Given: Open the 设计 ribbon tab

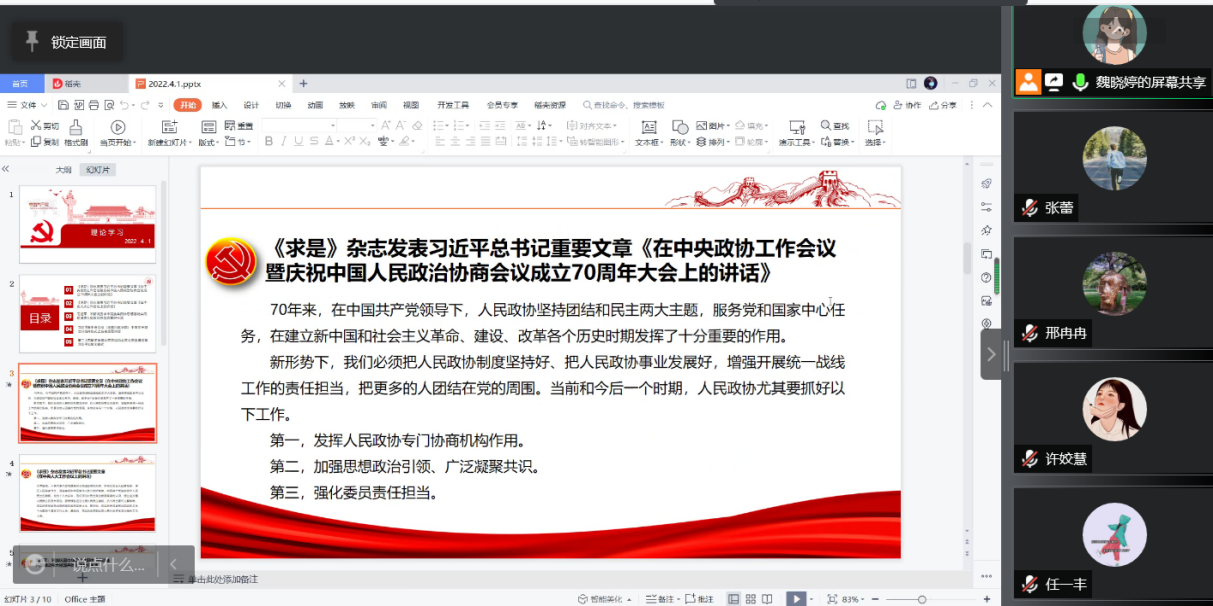Looking at the screenshot, I should point(251,105).
